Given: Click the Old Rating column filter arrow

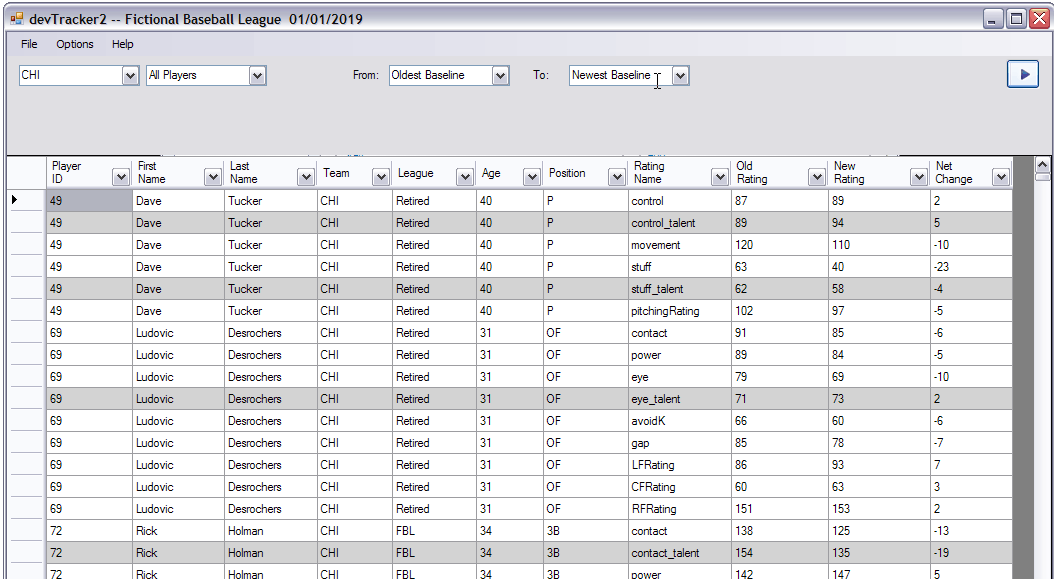Looking at the screenshot, I should [x=817, y=177].
